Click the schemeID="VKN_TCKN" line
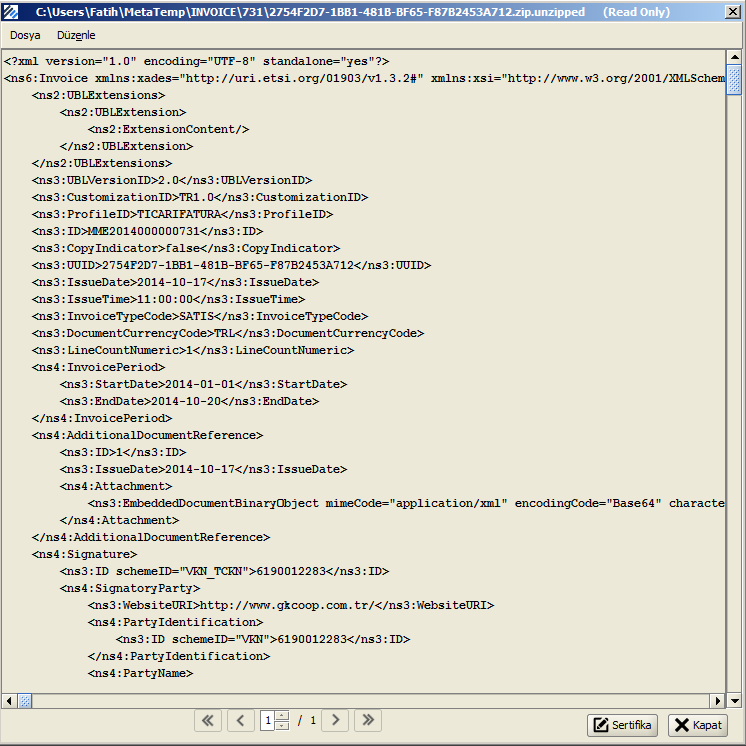Screen dimensions: 746x746 pos(224,571)
